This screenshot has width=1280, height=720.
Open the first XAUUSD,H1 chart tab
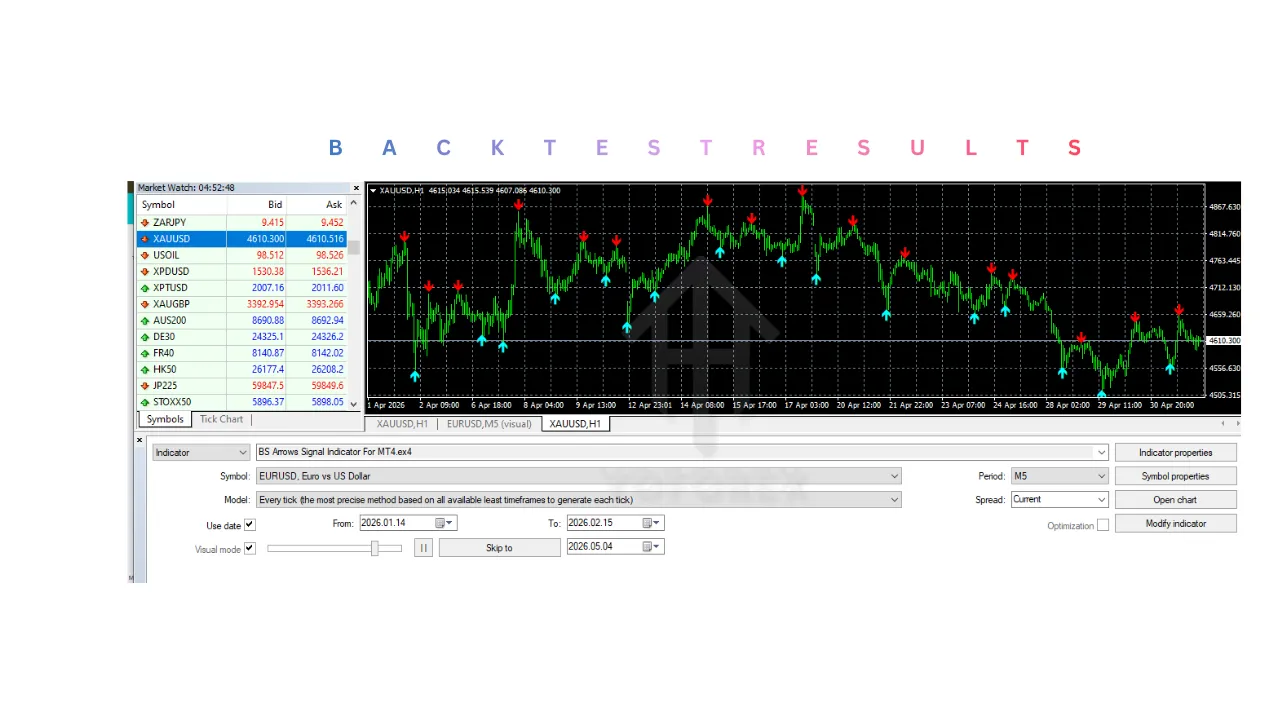[x=402, y=424]
